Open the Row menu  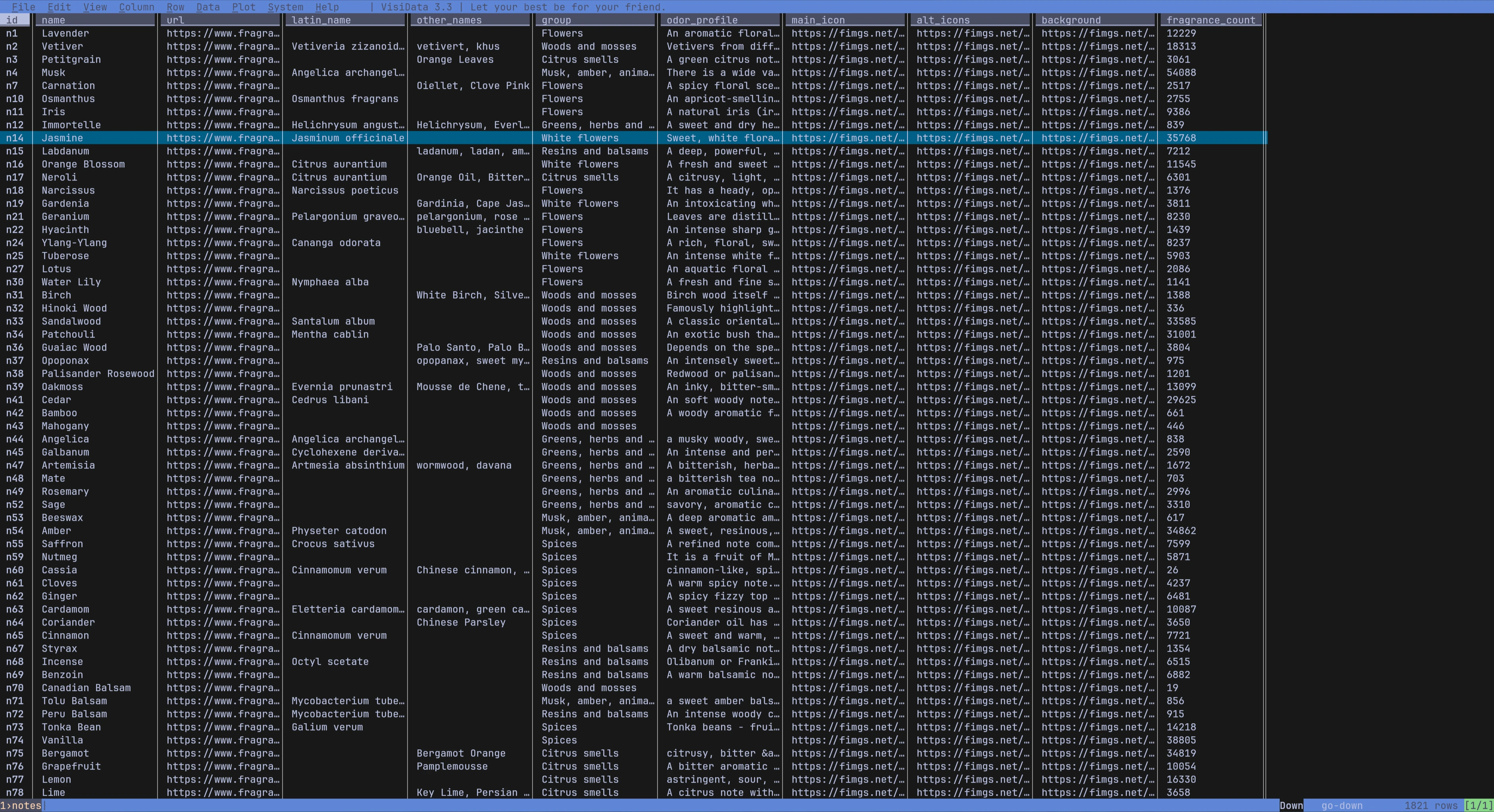click(175, 7)
